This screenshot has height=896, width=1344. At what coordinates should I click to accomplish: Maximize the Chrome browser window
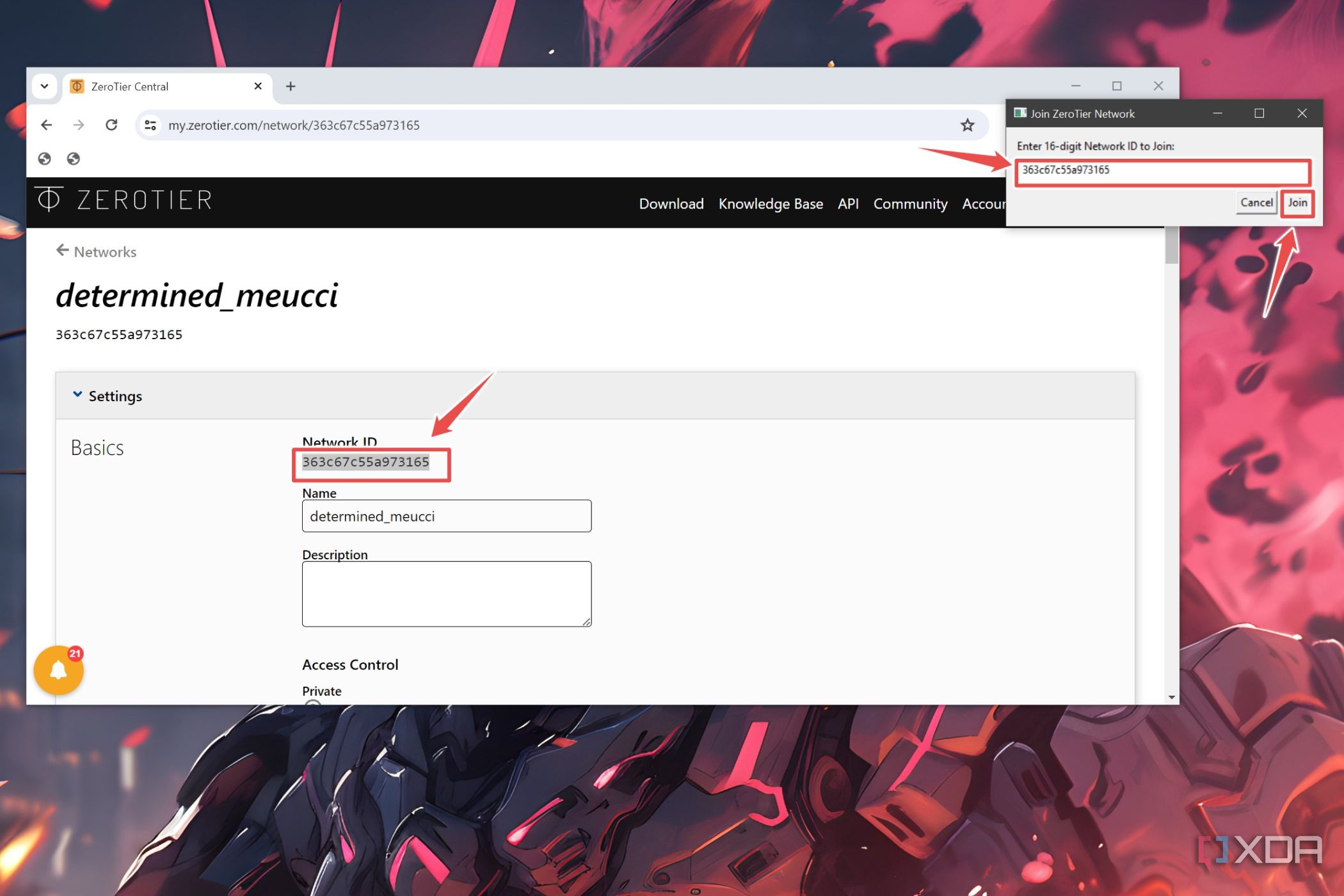coord(1117,86)
